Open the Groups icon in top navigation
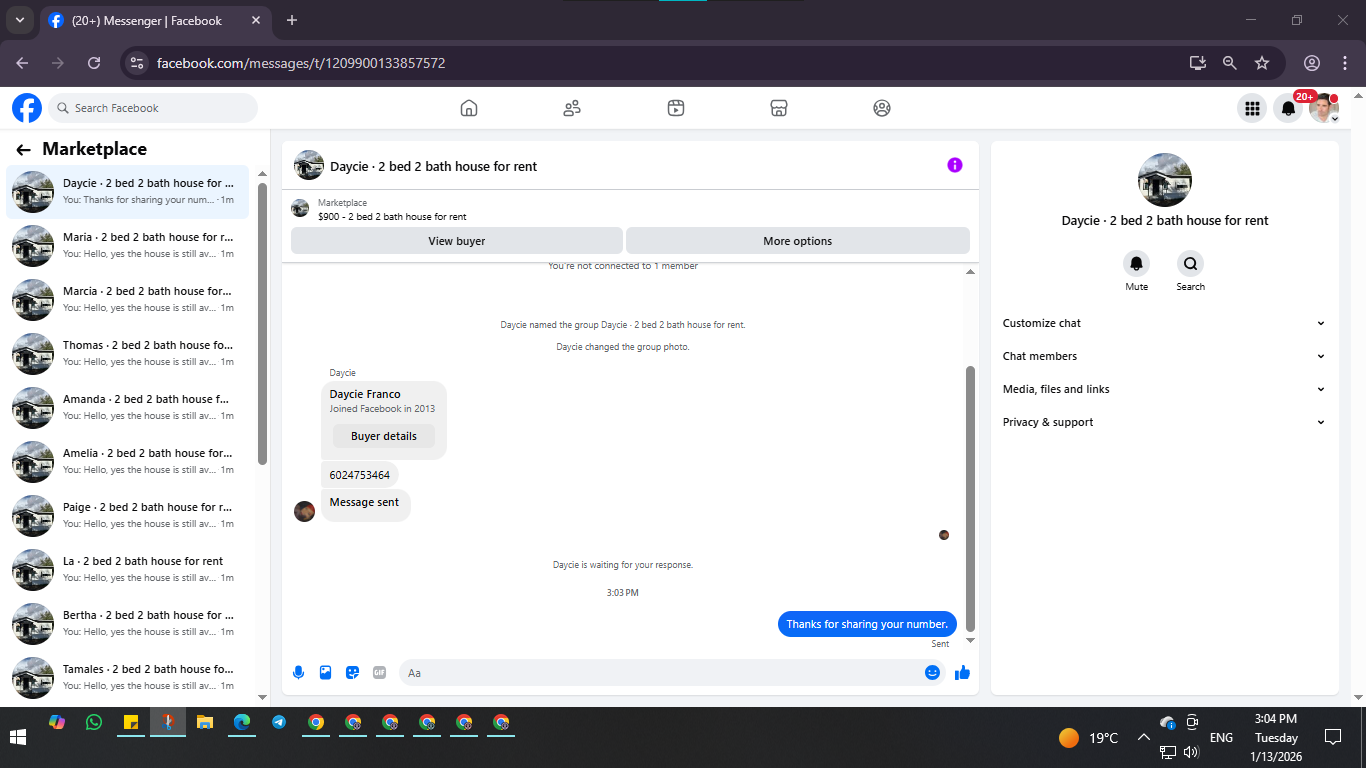 pyautogui.click(x=882, y=108)
